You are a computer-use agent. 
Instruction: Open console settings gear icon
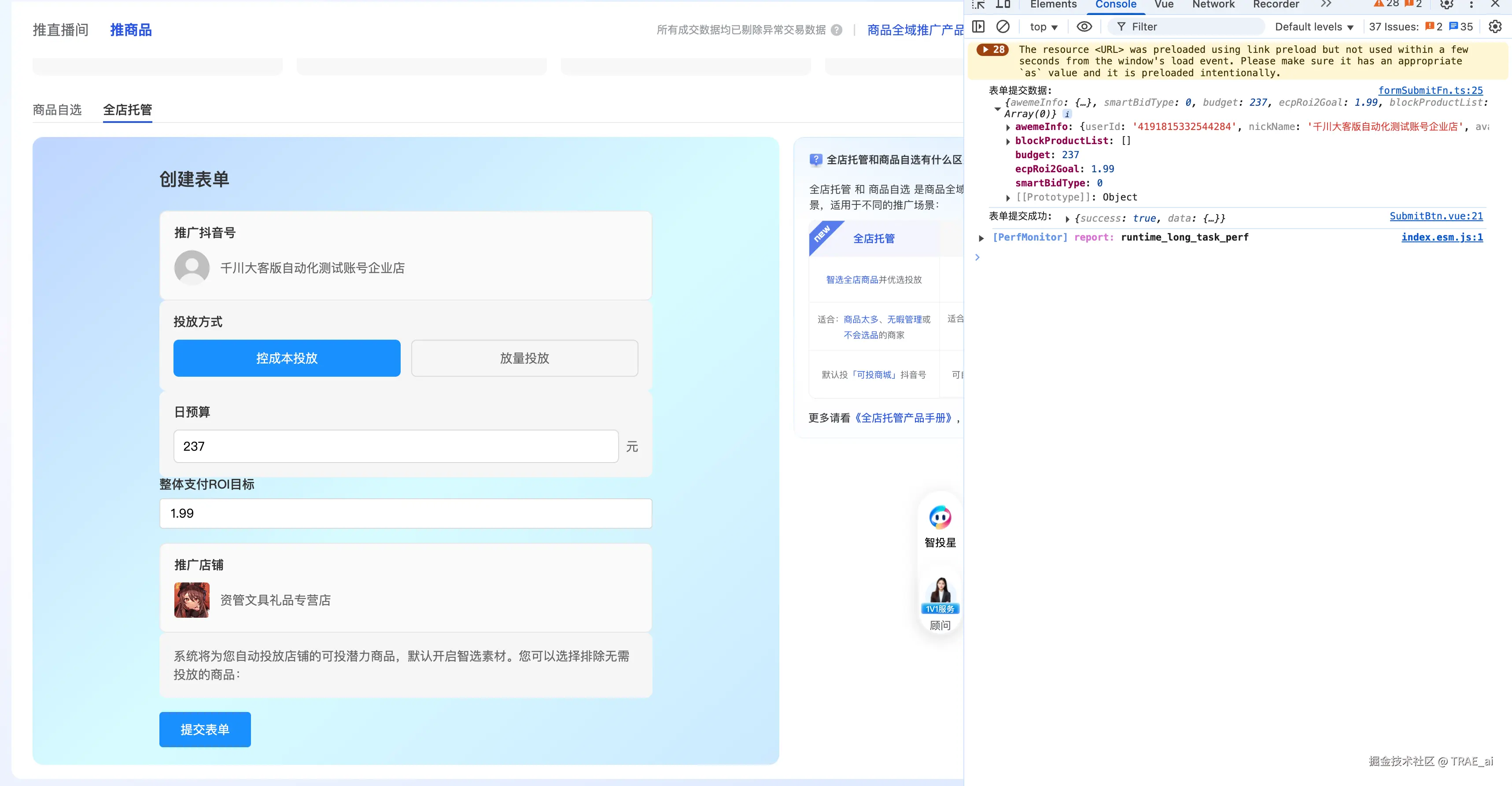(1495, 27)
